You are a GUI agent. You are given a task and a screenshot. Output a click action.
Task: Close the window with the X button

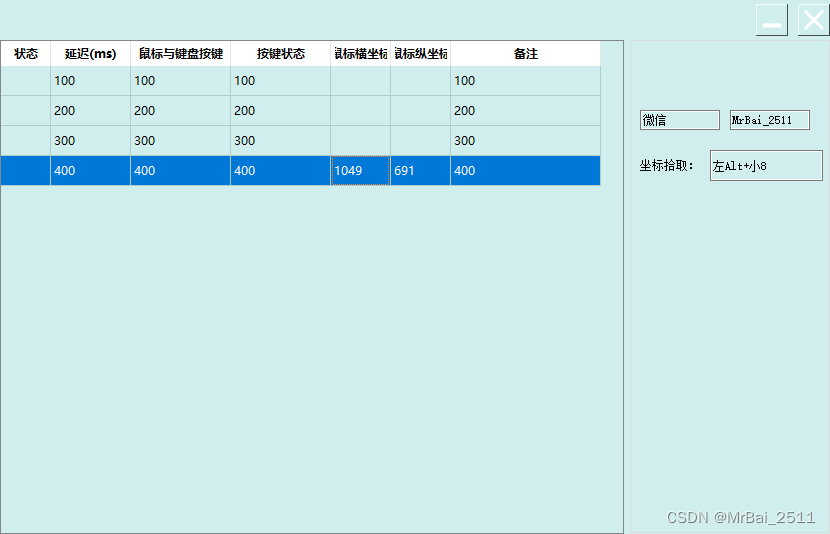pyautogui.click(x=814, y=20)
